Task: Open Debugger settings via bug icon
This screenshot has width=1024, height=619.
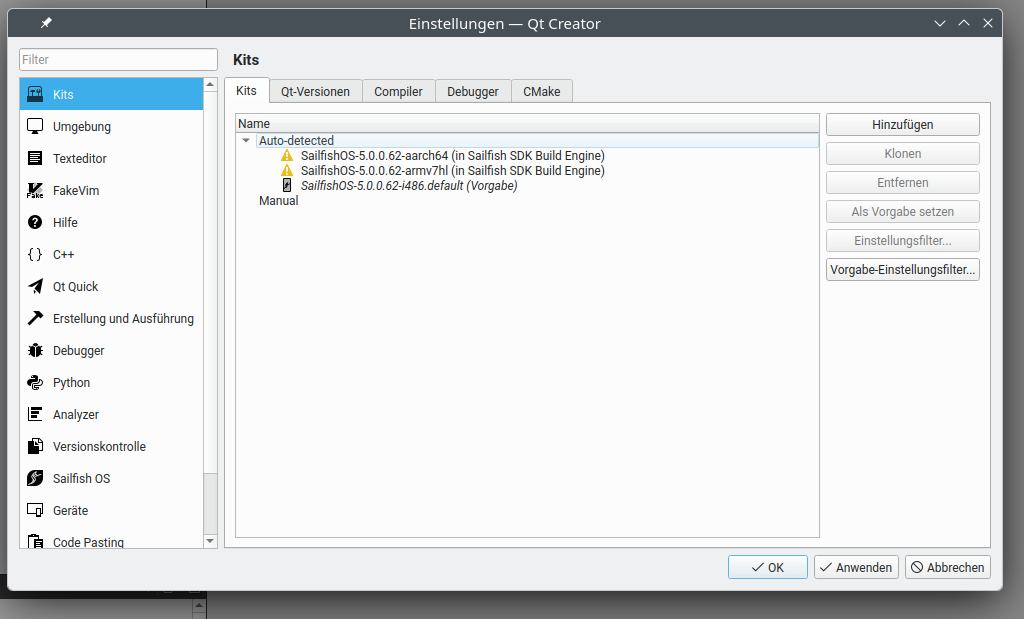Action: point(35,351)
